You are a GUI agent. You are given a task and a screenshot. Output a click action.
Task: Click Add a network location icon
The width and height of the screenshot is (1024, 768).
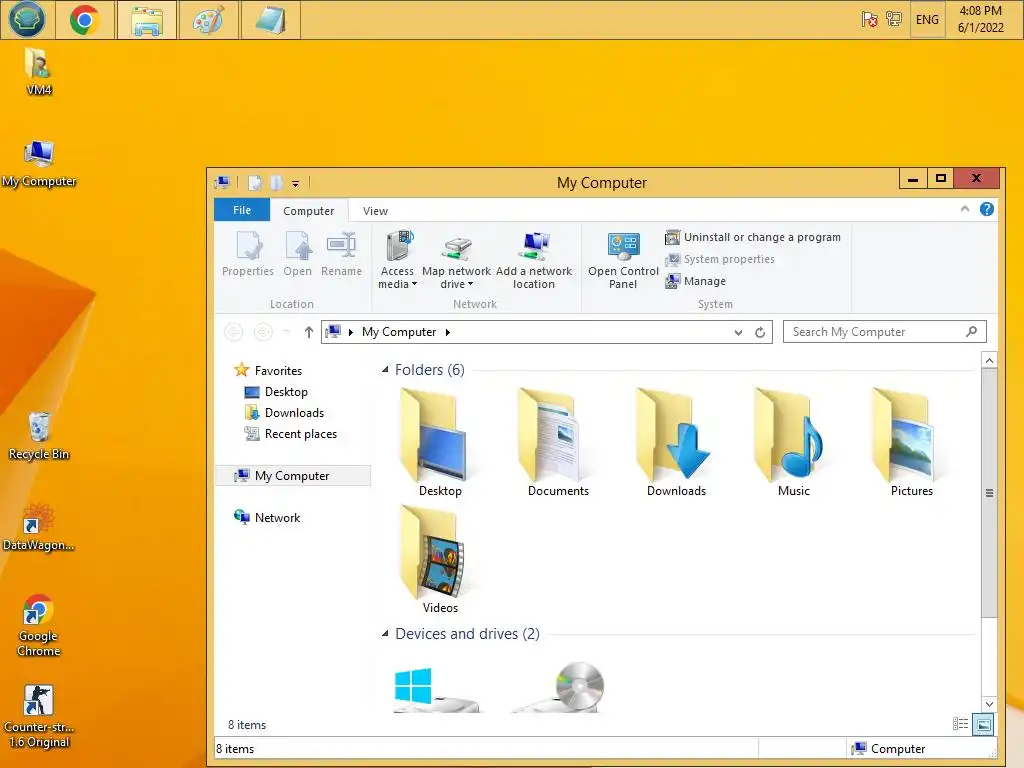pos(534,259)
